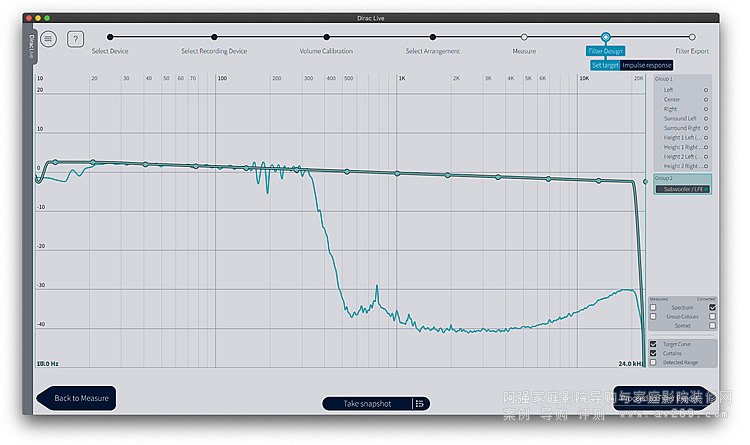The image size is (750, 445).
Task: Uncheck the Target Curve checkbox
Action: pos(653,343)
